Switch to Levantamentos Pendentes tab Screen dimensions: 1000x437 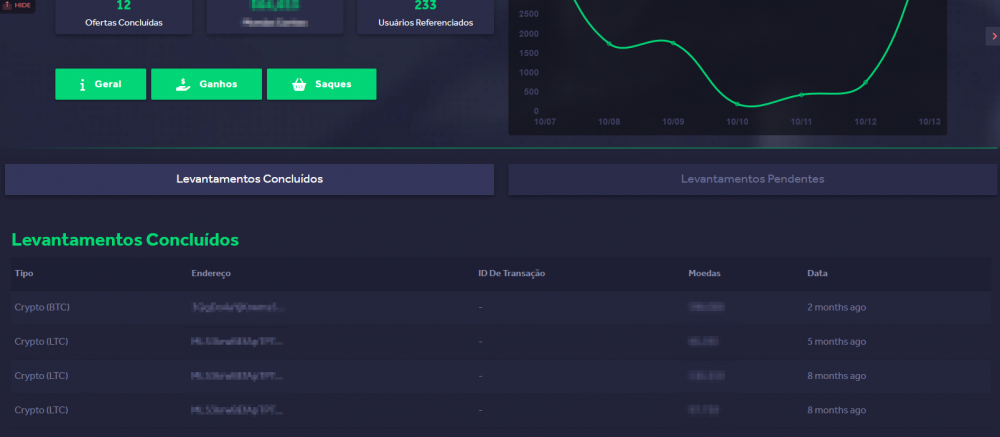tap(752, 179)
